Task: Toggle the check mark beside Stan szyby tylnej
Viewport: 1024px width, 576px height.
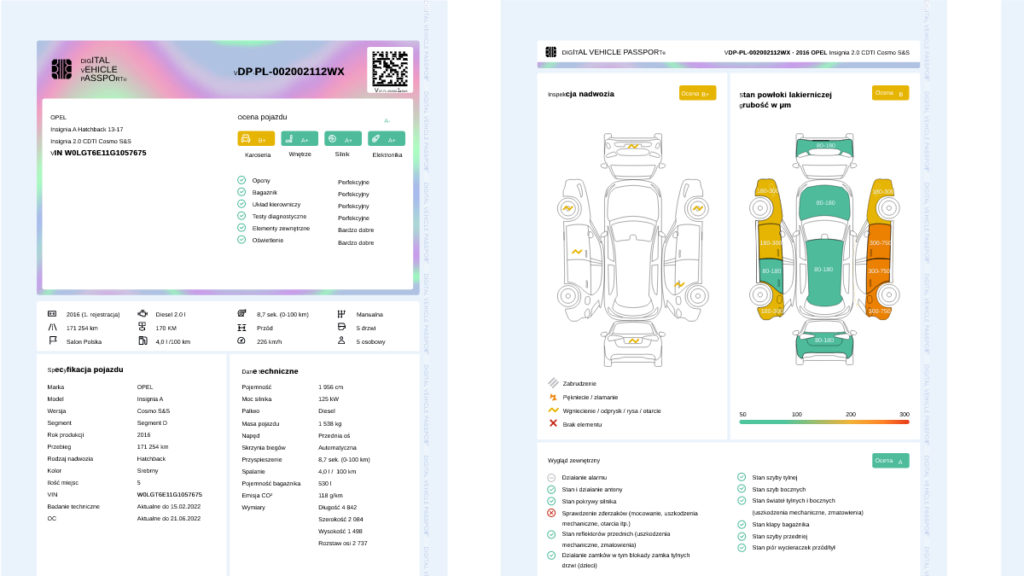Action: [742, 477]
